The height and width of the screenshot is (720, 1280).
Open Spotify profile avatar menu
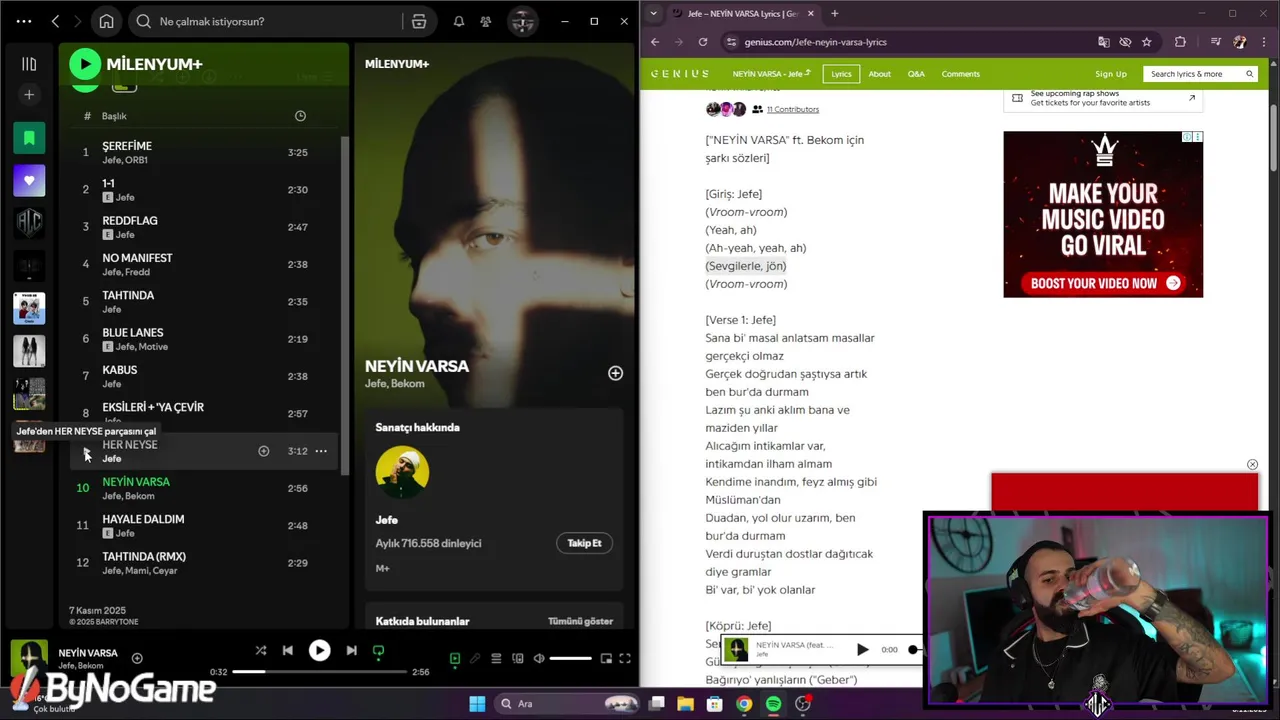522,21
